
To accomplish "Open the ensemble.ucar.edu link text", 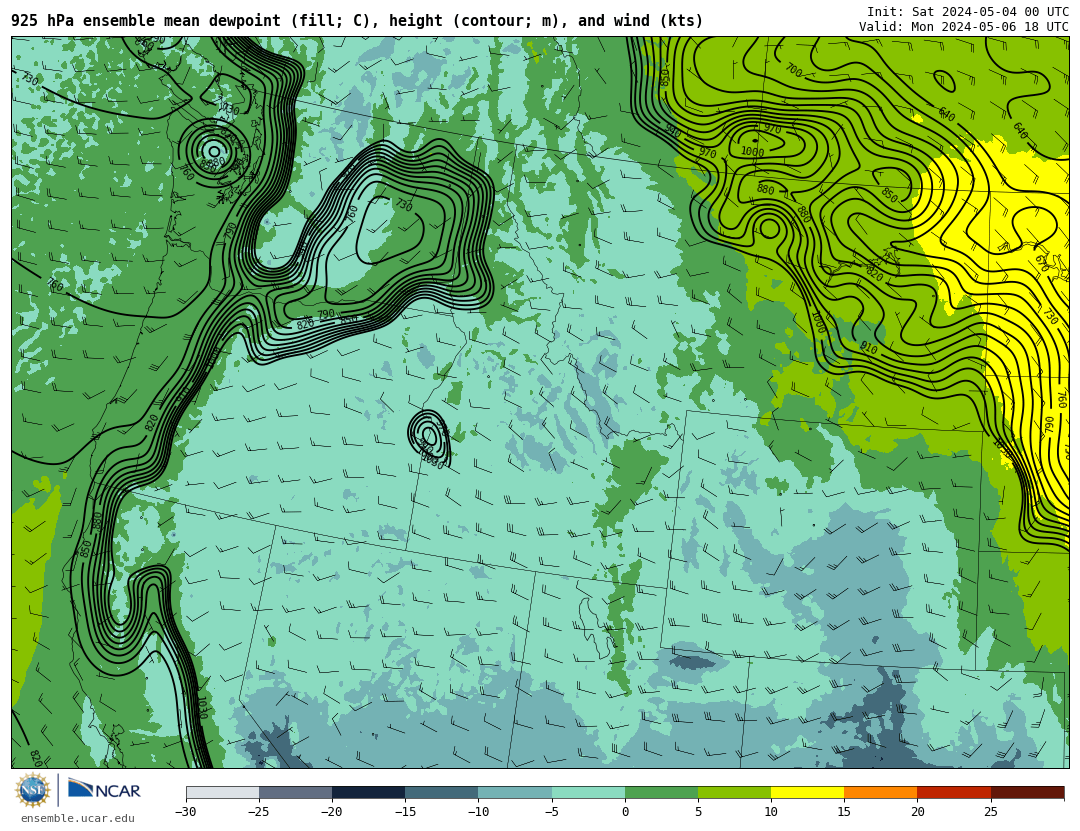I will 78,819.
